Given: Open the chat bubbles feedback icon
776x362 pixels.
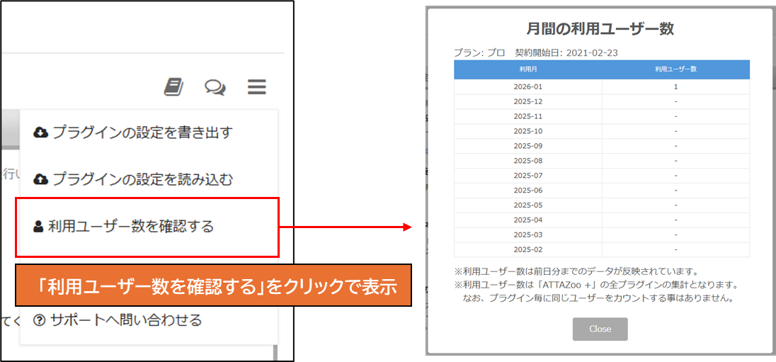Looking at the screenshot, I should click(x=215, y=88).
